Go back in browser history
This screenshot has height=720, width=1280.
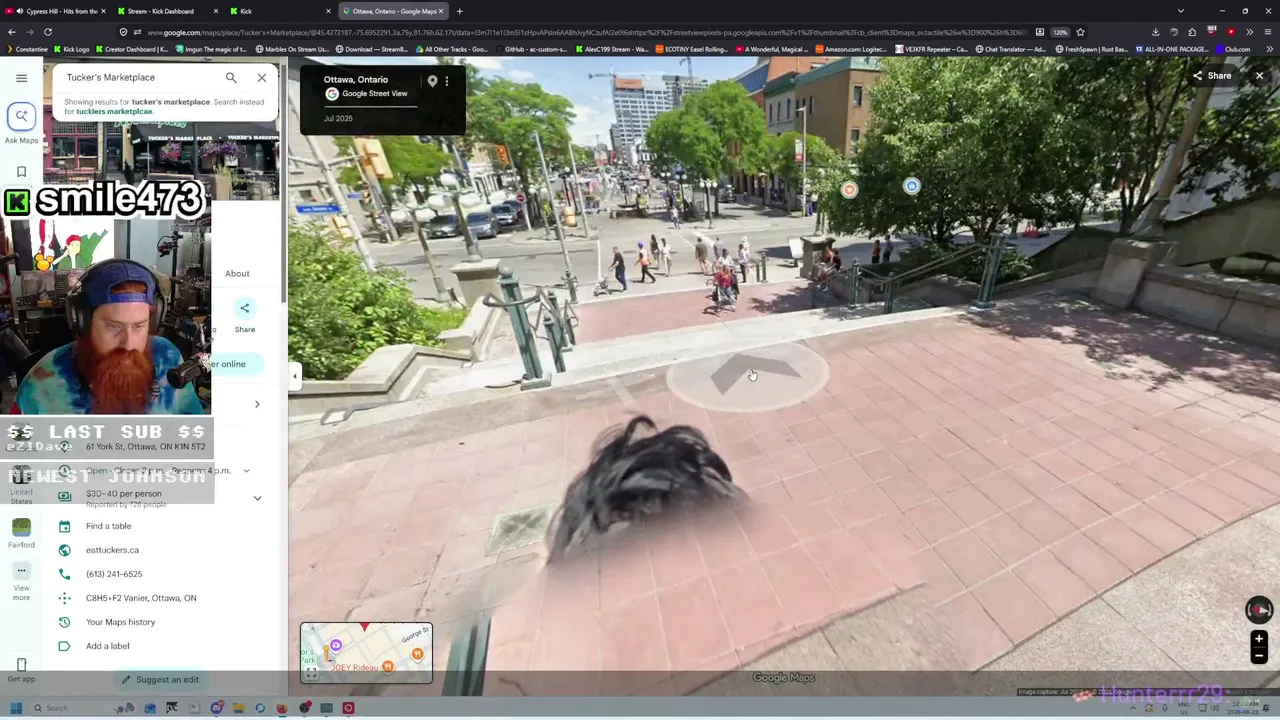pos(12,32)
